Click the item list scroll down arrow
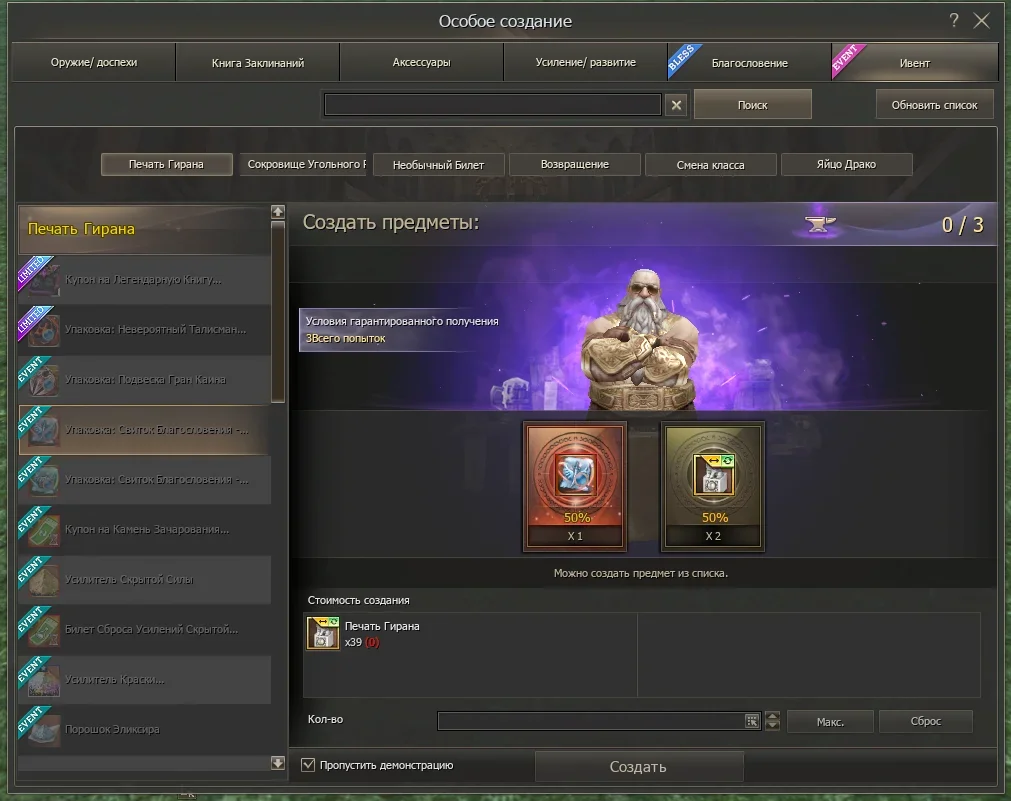 pyautogui.click(x=278, y=763)
